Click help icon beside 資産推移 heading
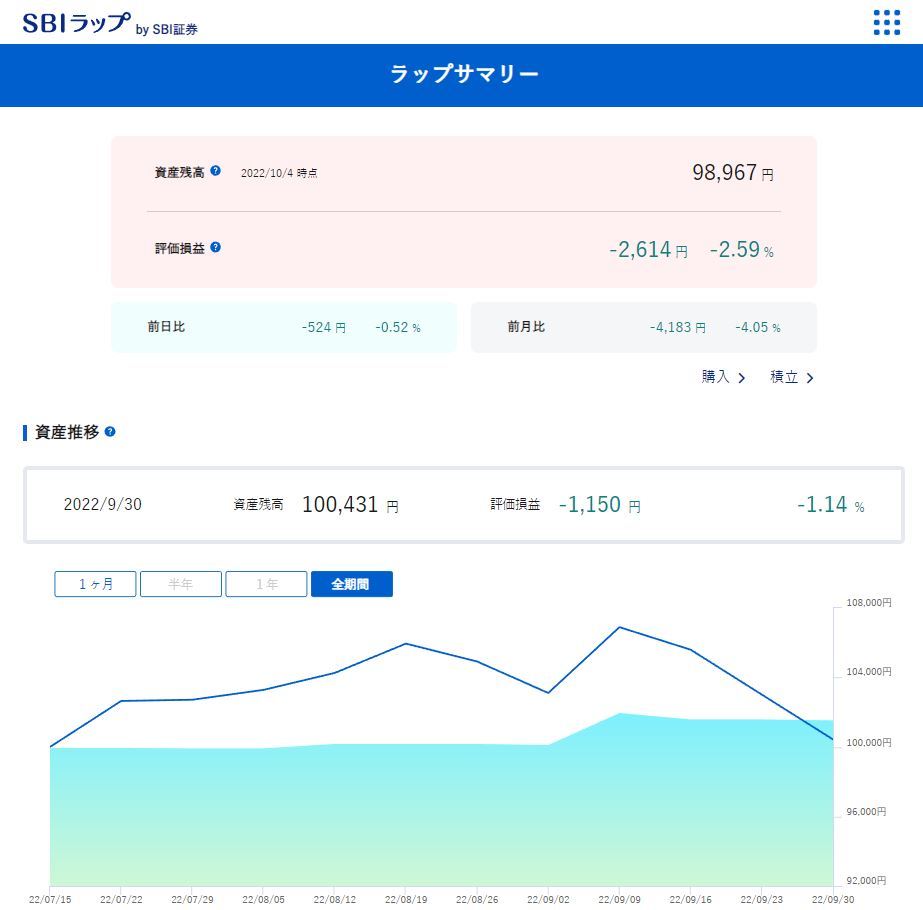The image size is (923, 910). tap(110, 432)
